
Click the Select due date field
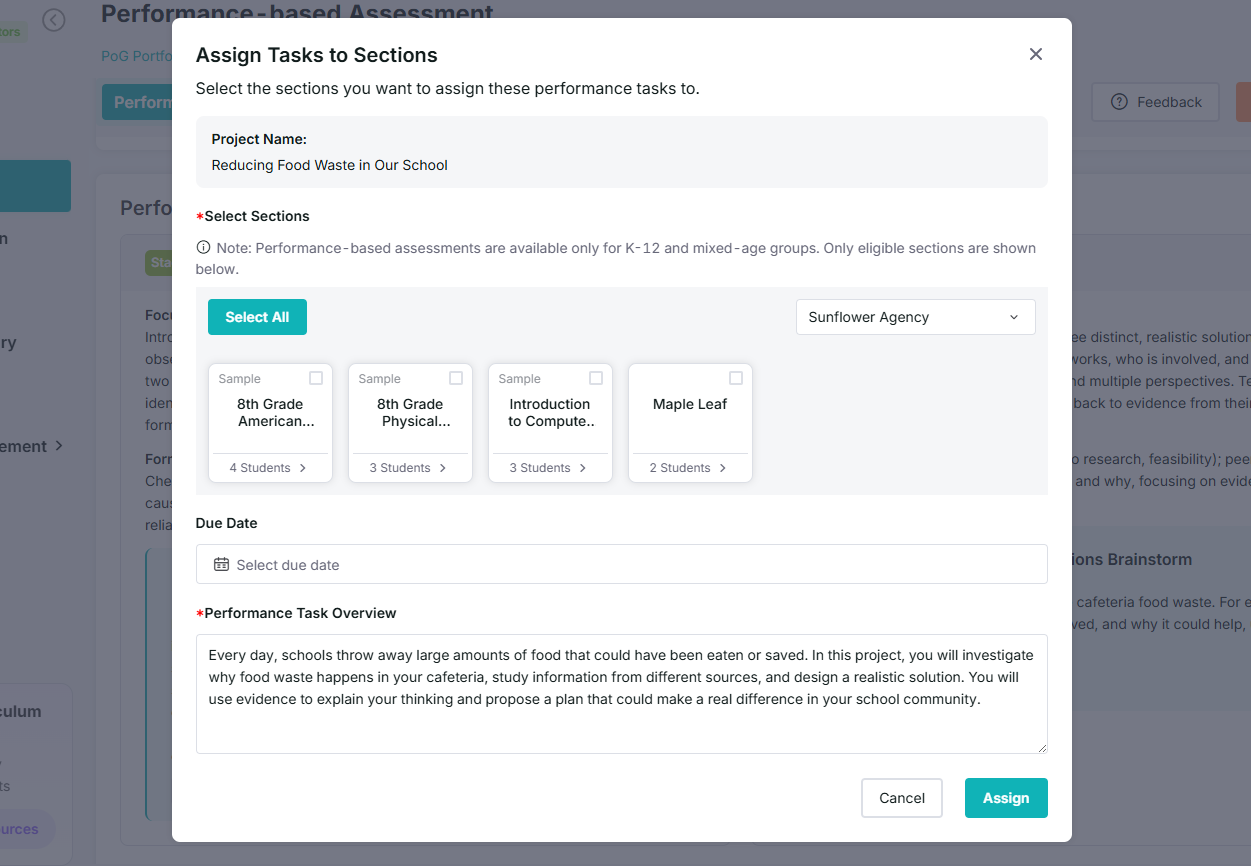coord(622,564)
